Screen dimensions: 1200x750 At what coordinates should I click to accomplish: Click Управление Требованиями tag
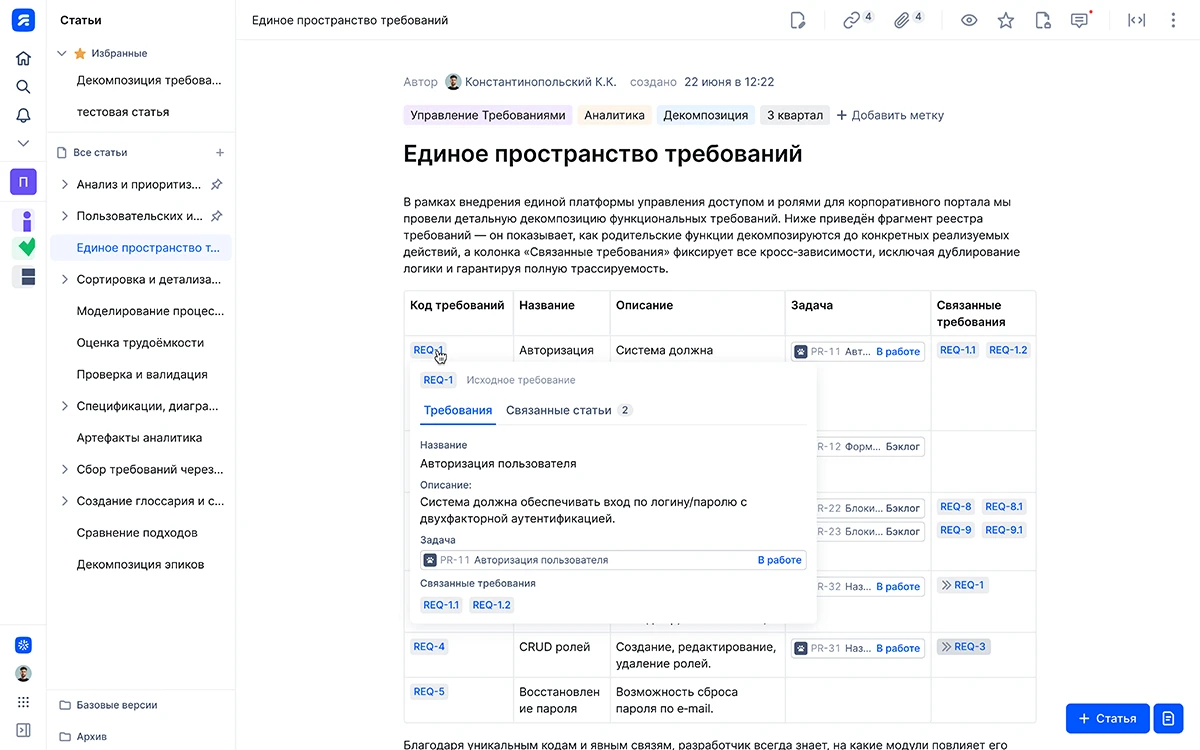pos(488,115)
